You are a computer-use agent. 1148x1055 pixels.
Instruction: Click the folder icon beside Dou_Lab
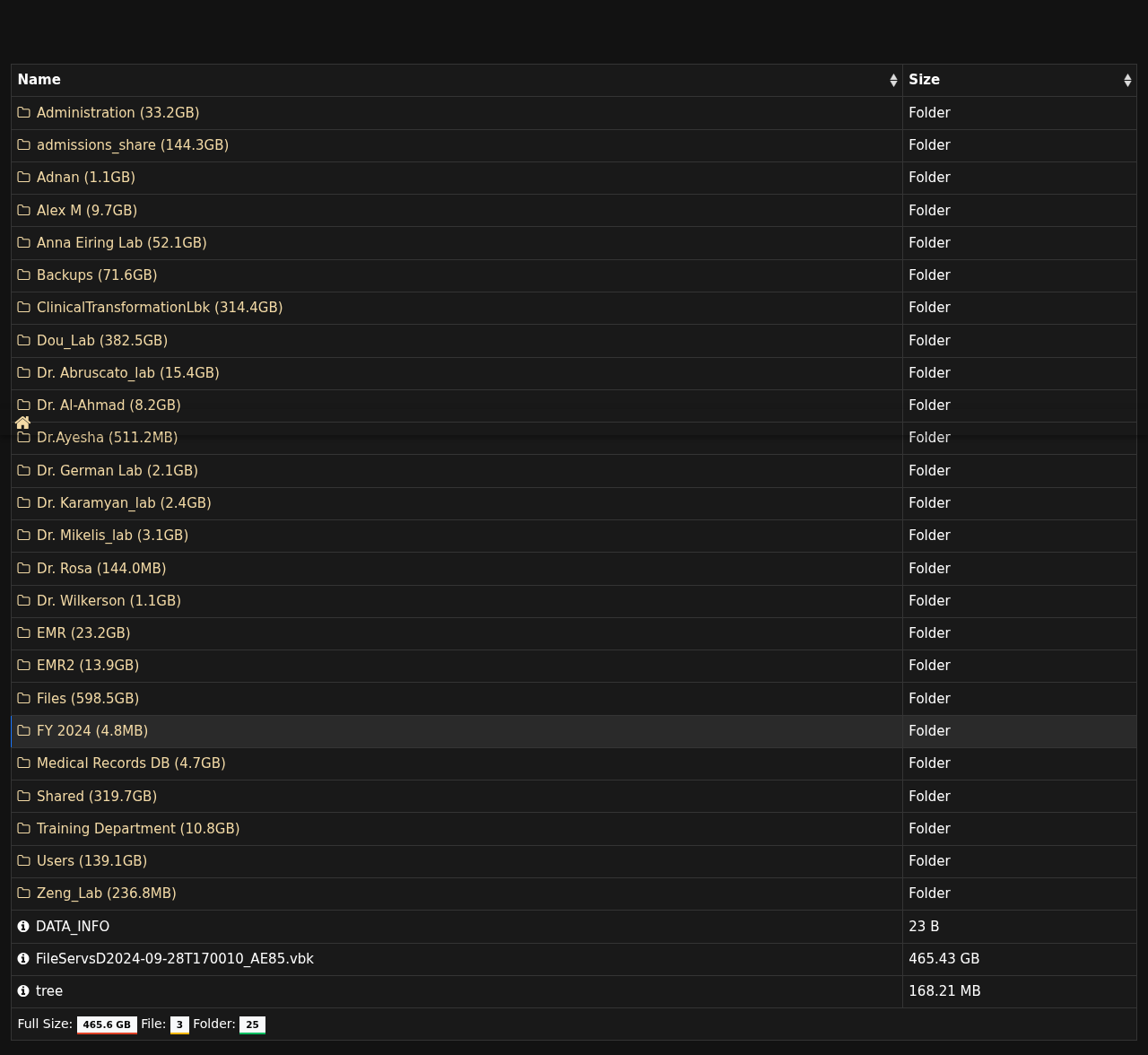pos(24,341)
